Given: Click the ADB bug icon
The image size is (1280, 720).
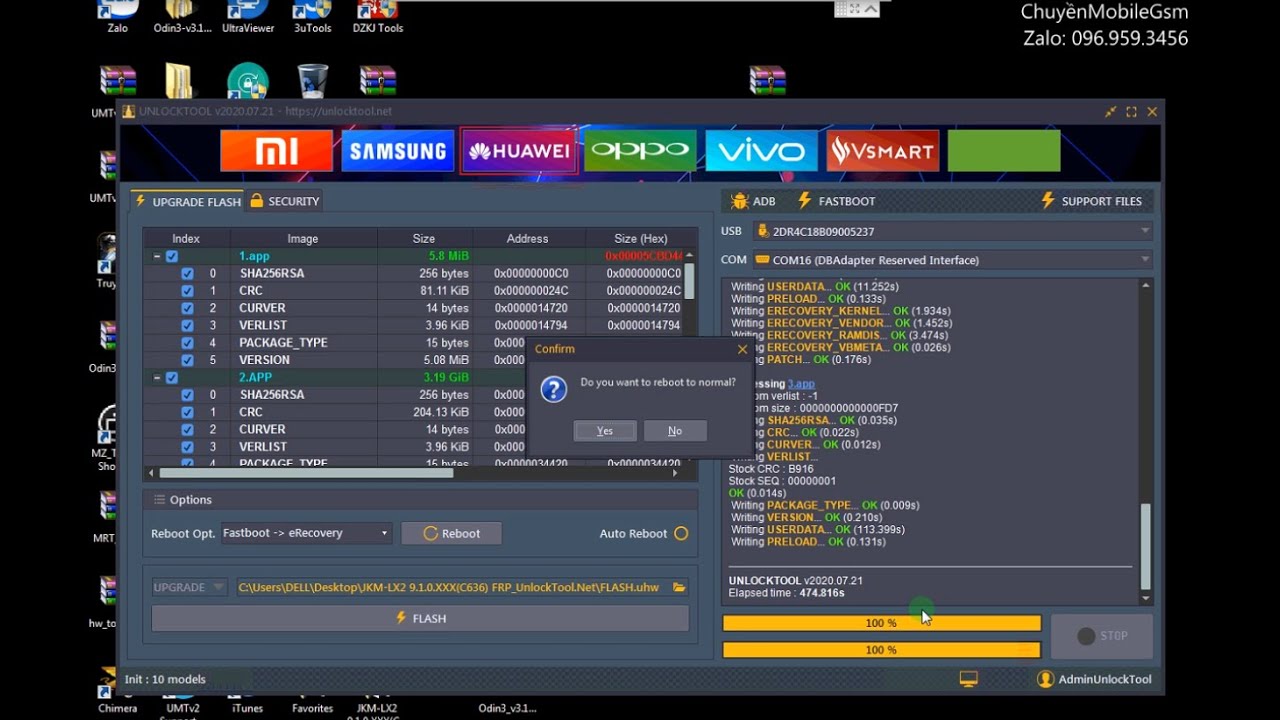Looking at the screenshot, I should pos(739,201).
